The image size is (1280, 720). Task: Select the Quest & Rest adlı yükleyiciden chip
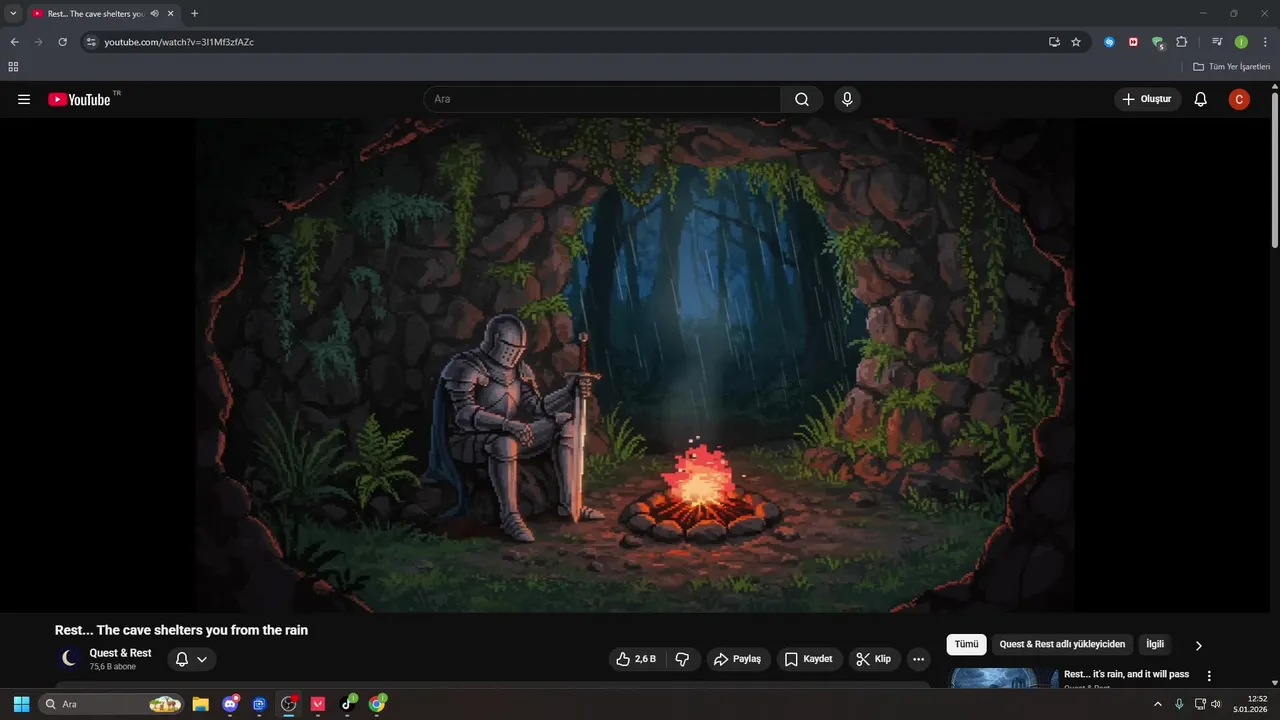click(1062, 644)
